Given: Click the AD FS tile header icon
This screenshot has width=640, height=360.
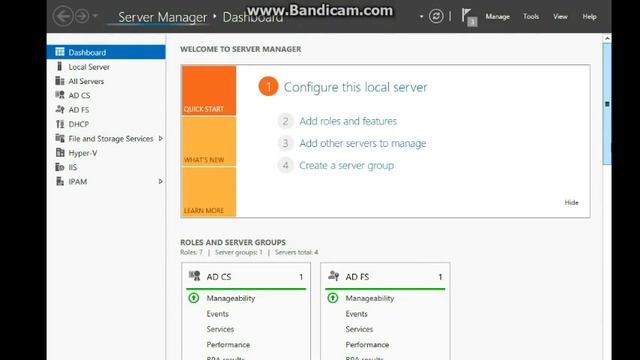Looking at the screenshot, I should 333,276.
